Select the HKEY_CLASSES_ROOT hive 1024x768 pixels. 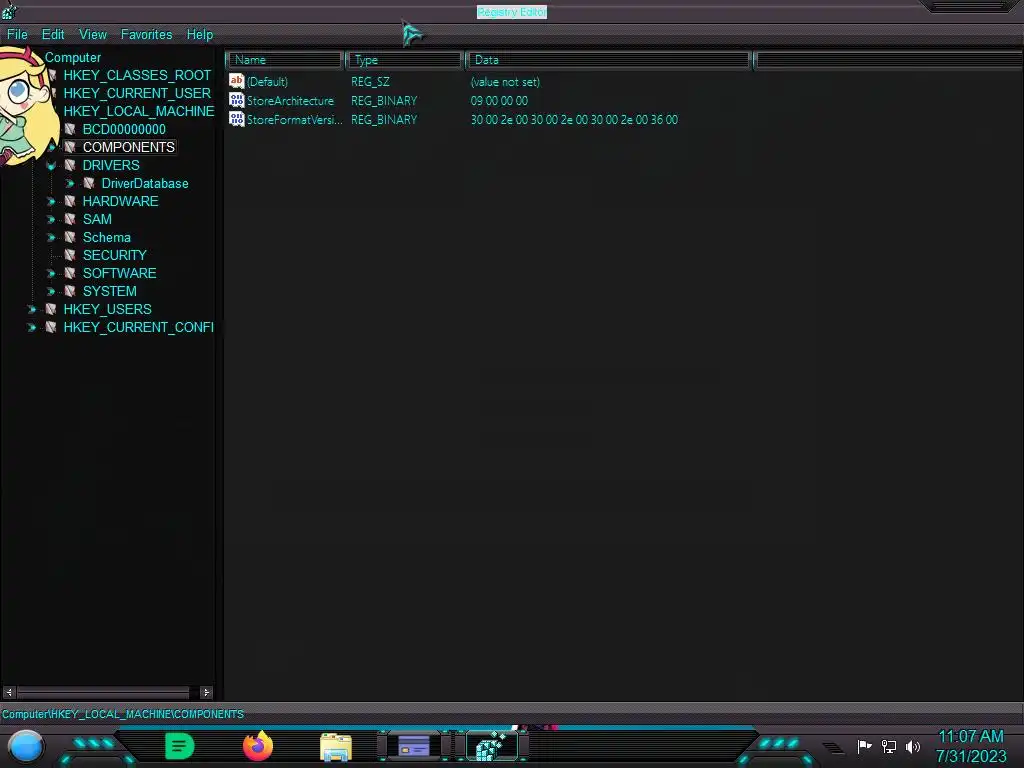[x=137, y=76]
